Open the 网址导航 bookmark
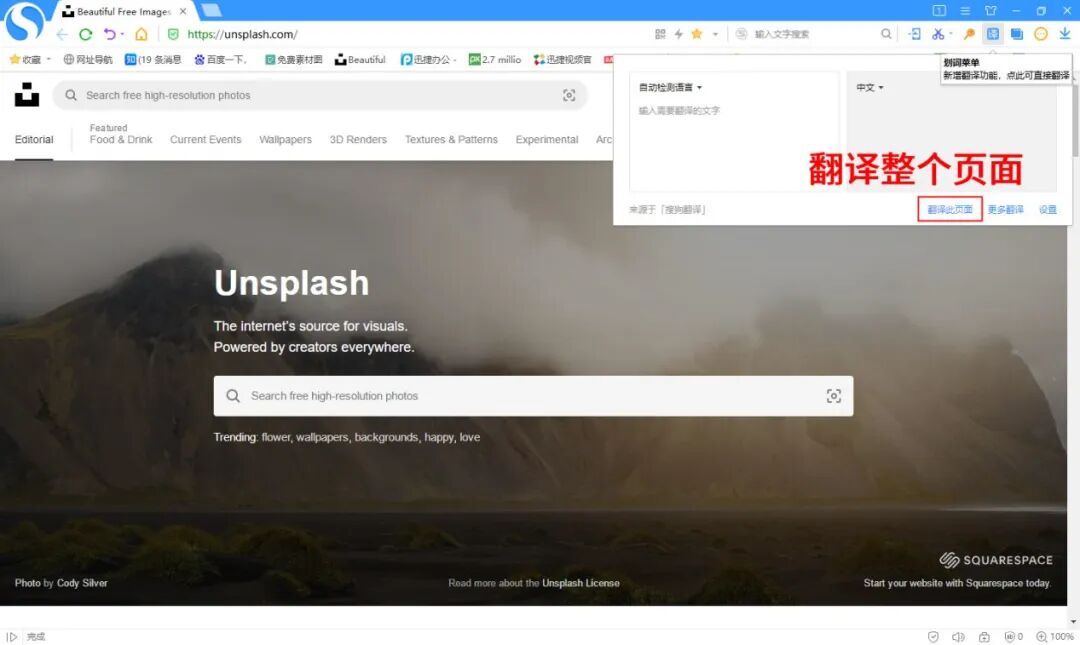This screenshot has width=1080, height=645. pos(87,59)
